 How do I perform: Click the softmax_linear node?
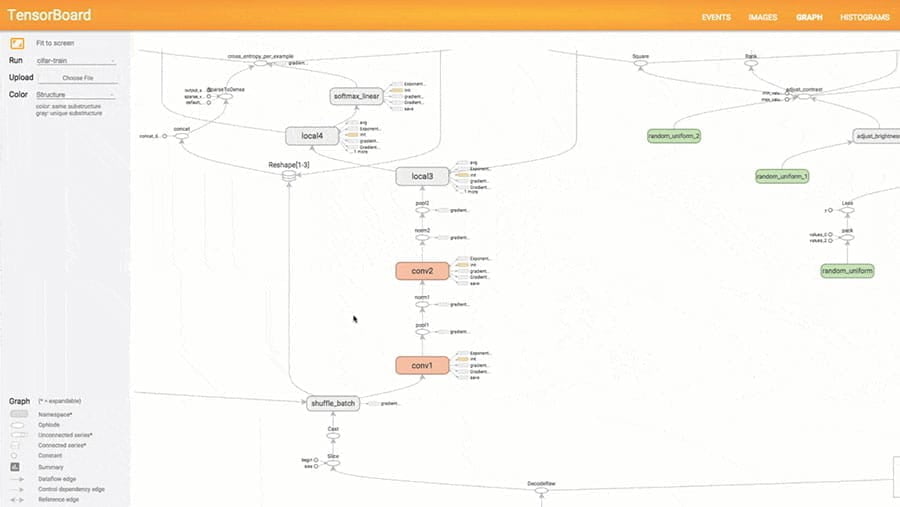coord(358,96)
